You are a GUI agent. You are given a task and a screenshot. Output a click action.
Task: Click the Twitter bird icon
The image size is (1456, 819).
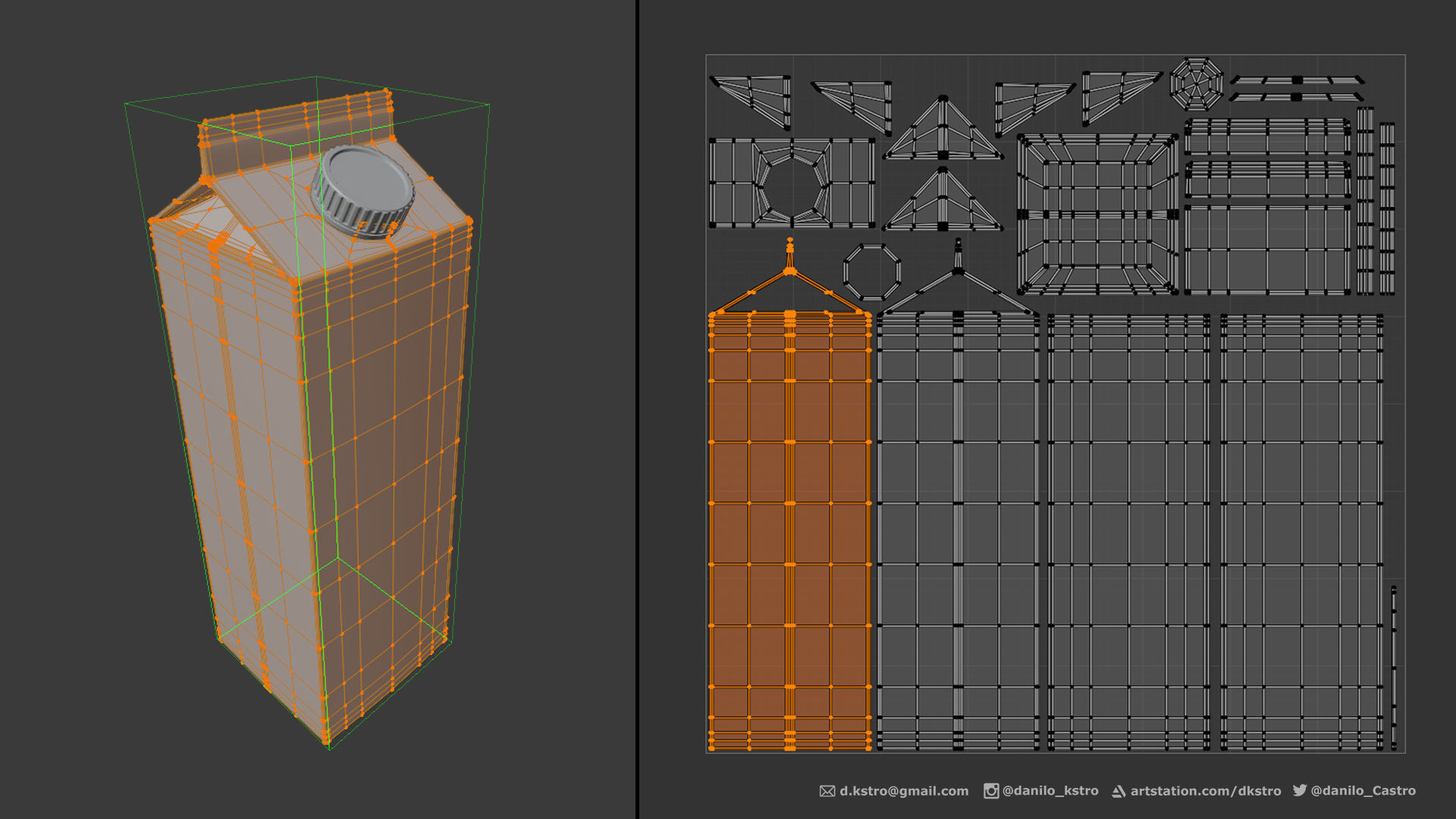[x=1300, y=790]
